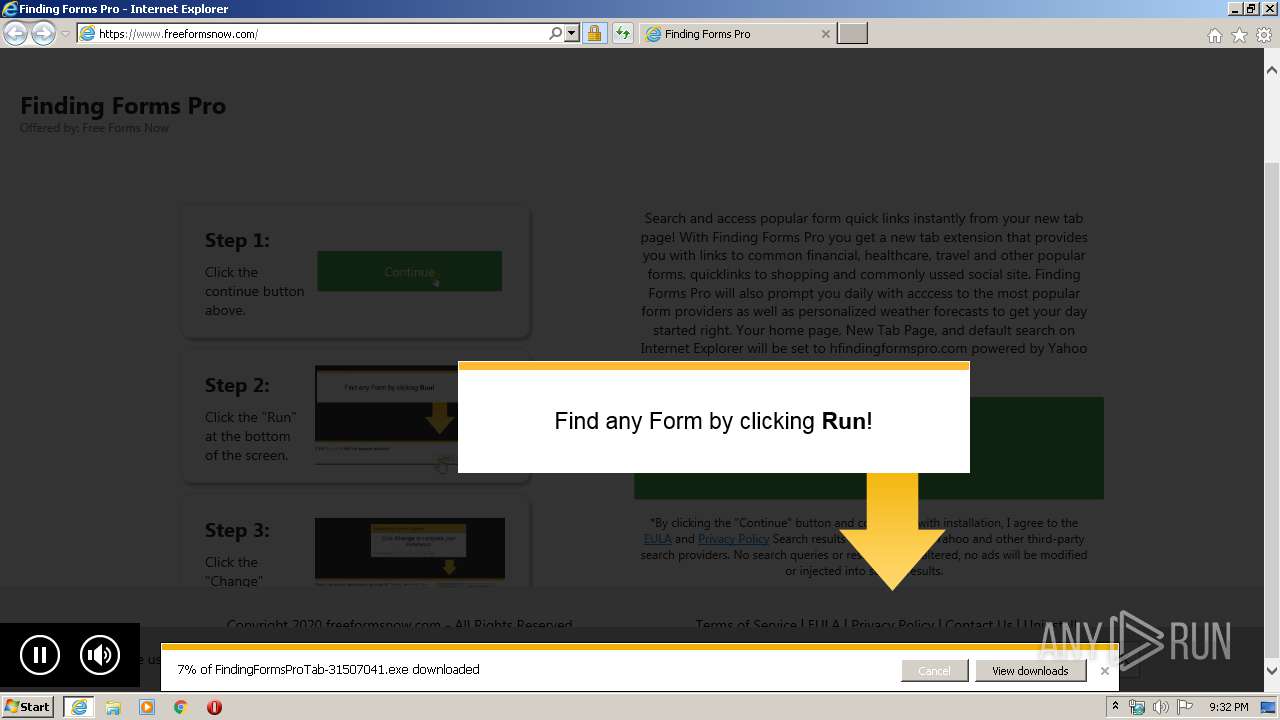Go back with the browser Back arrow

(x=15, y=34)
